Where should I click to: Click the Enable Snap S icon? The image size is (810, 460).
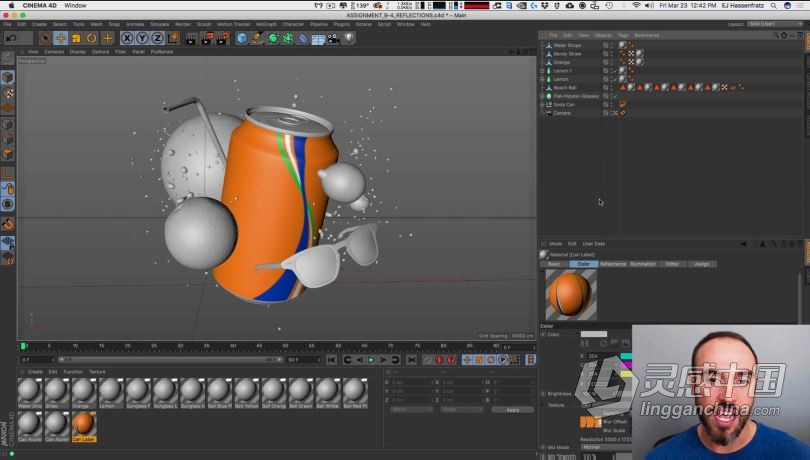[x=8, y=205]
